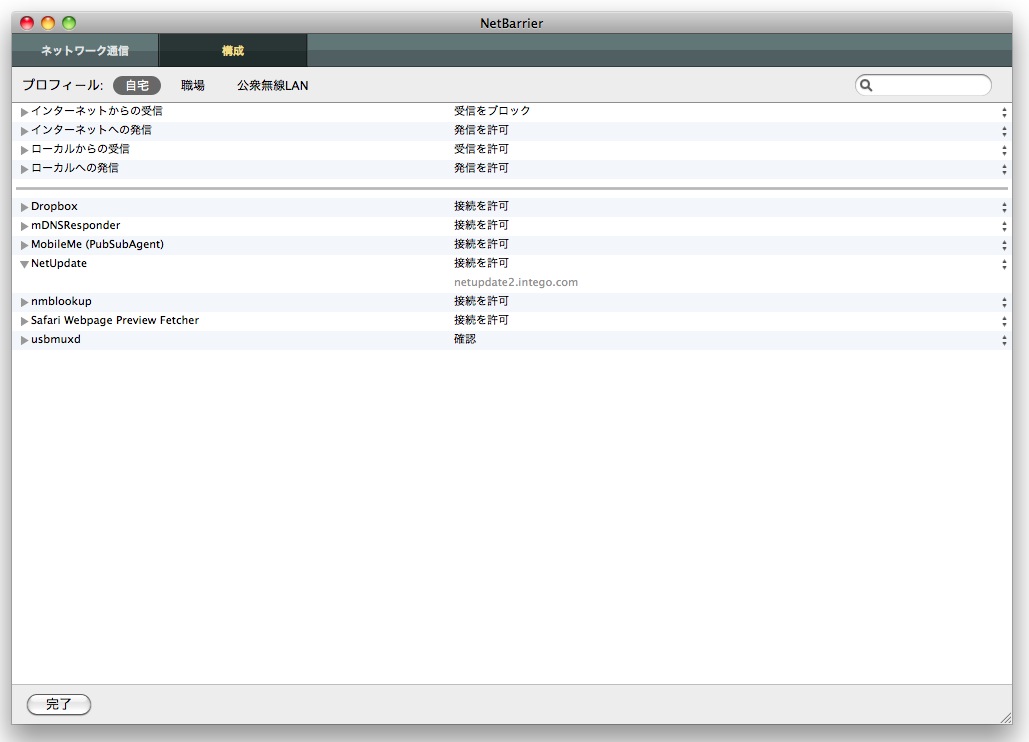Expand the インターネットからの受信 row
1029x742 pixels.
point(24,112)
